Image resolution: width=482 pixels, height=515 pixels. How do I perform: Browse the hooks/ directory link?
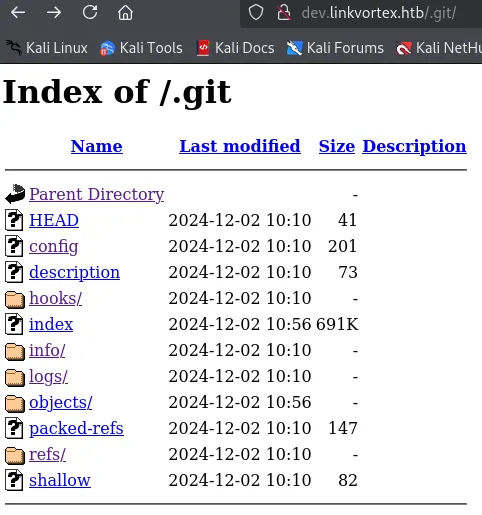pos(55,298)
